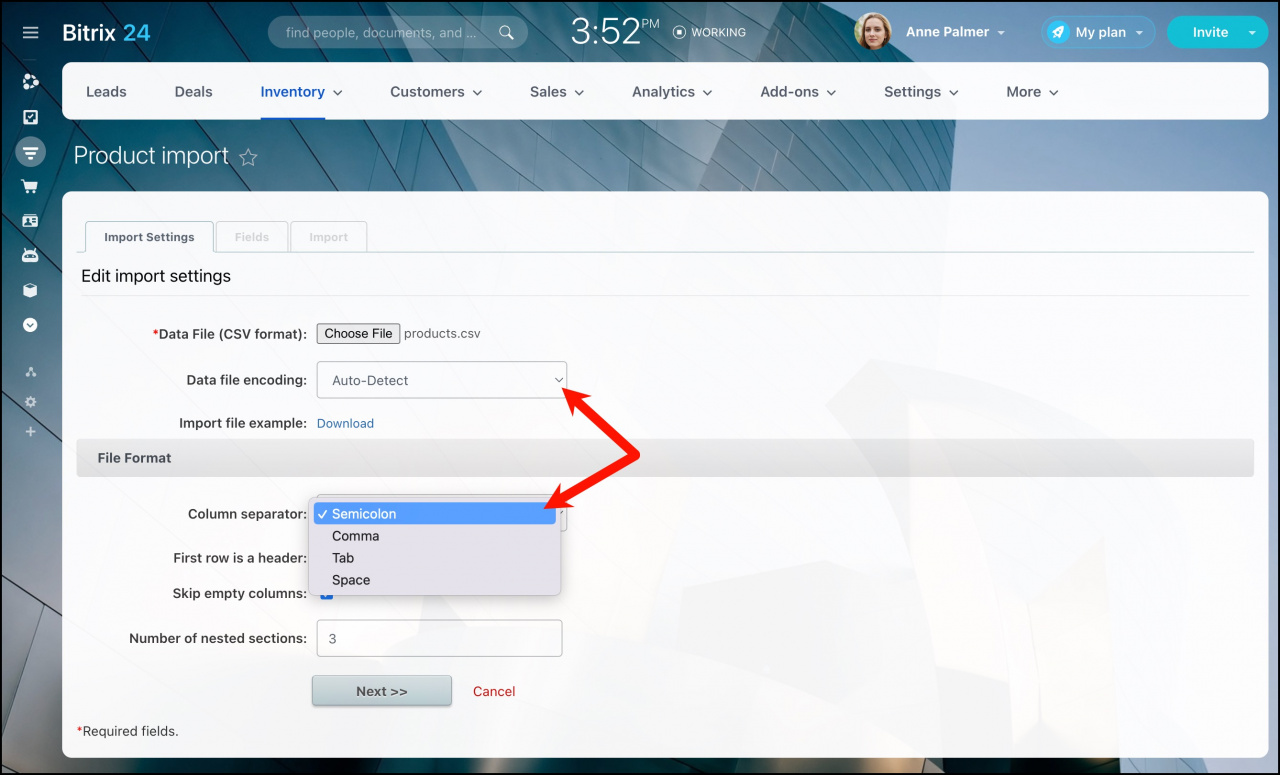Open the Add-ons menu
This screenshot has width=1280, height=775.
pos(798,91)
